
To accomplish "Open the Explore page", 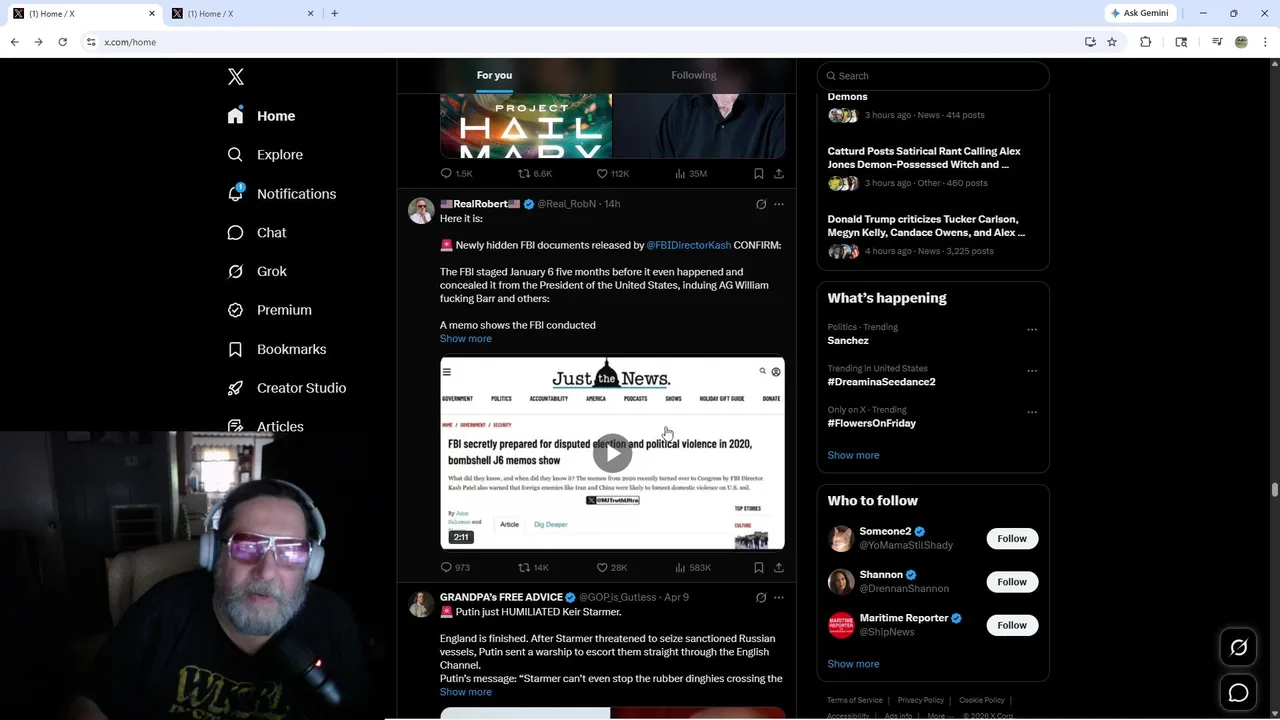I will [x=265, y=155].
